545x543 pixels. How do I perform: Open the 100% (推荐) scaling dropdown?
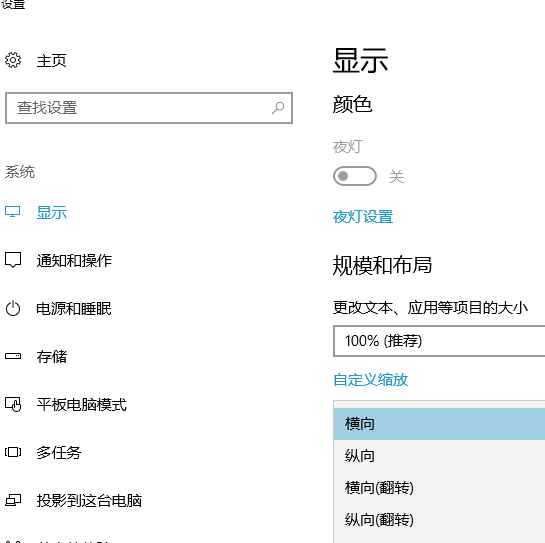tap(439, 341)
